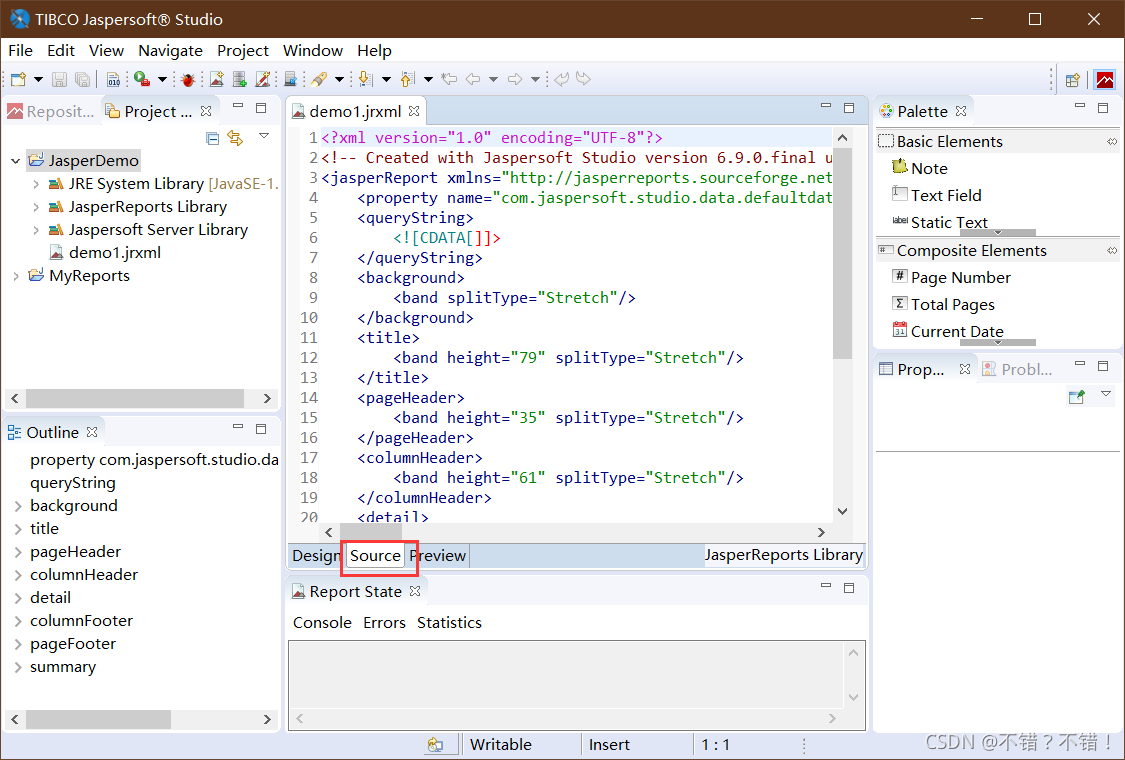Viewport: 1125px width, 760px height.
Task: Click the Save All toolbar icon
Action: (x=83, y=79)
